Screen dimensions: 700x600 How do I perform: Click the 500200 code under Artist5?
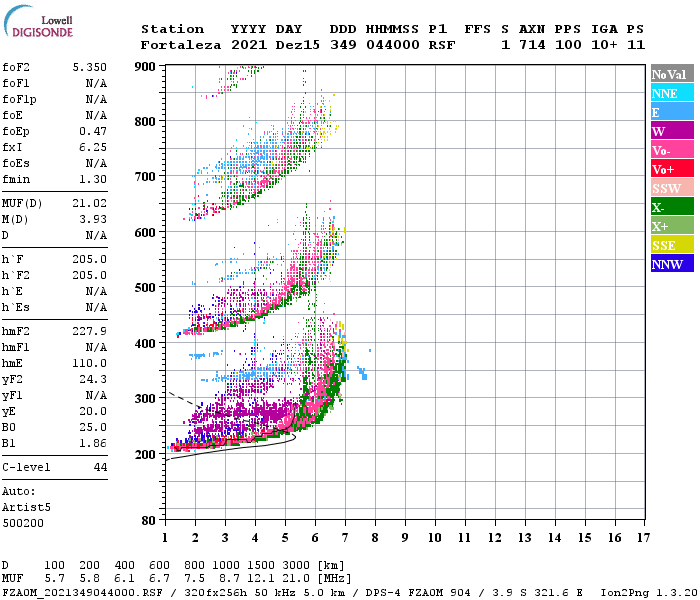[23, 523]
